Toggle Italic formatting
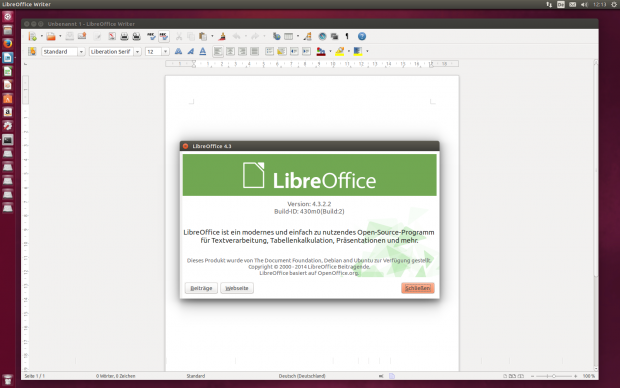 (x=191, y=51)
